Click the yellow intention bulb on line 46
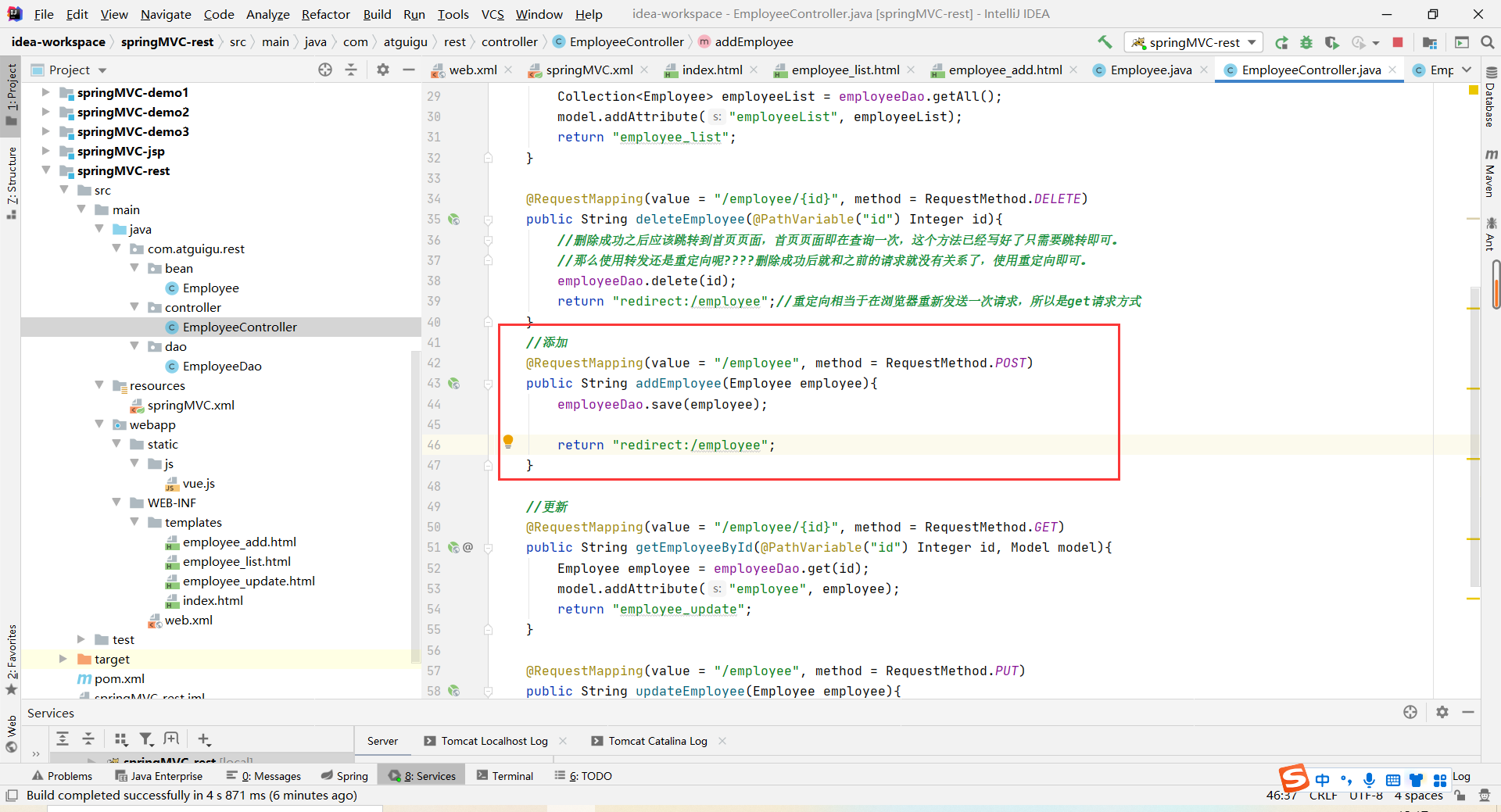Image resolution: width=1501 pixels, height=812 pixels. pyautogui.click(x=508, y=442)
